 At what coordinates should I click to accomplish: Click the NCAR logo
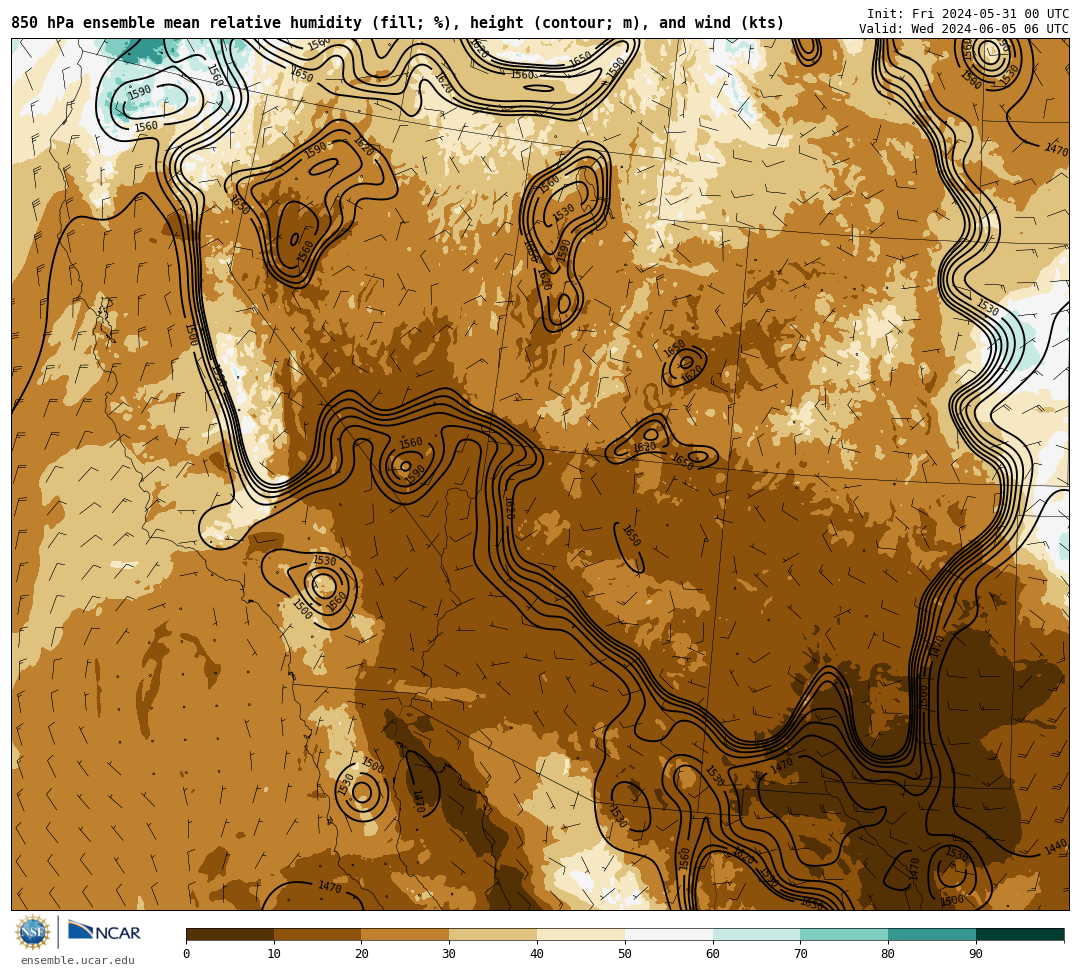[105, 932]
